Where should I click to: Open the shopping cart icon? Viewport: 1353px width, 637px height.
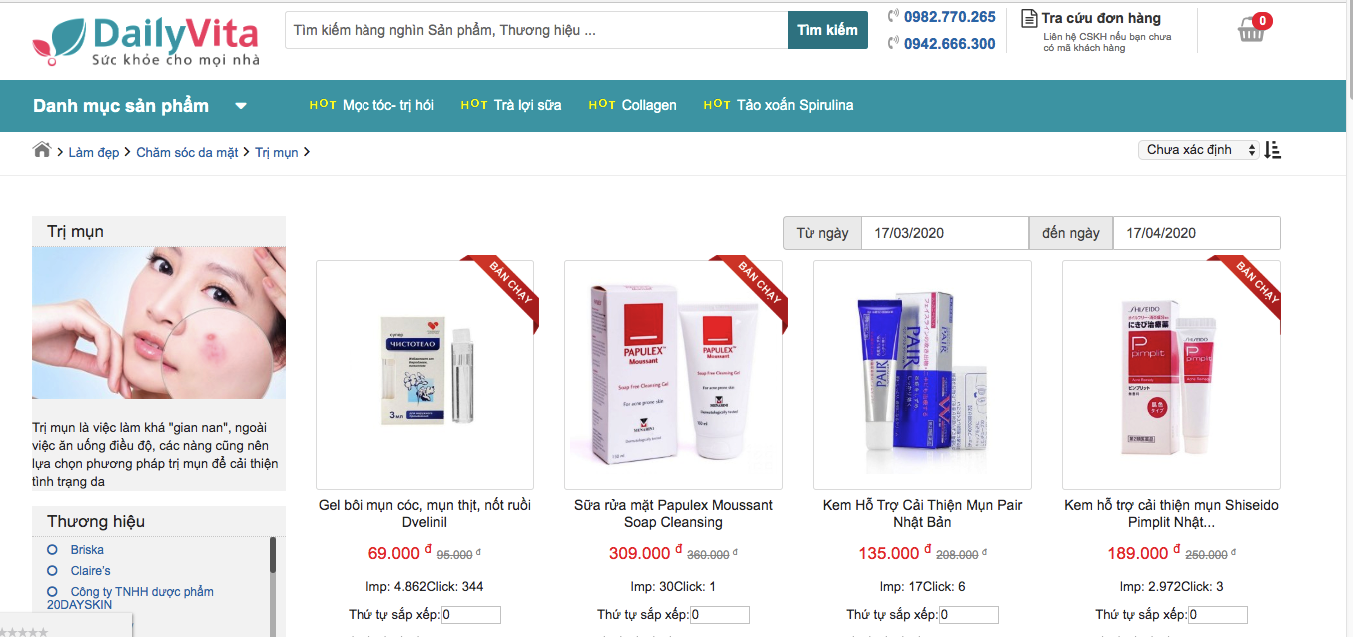pos(1252,28)
